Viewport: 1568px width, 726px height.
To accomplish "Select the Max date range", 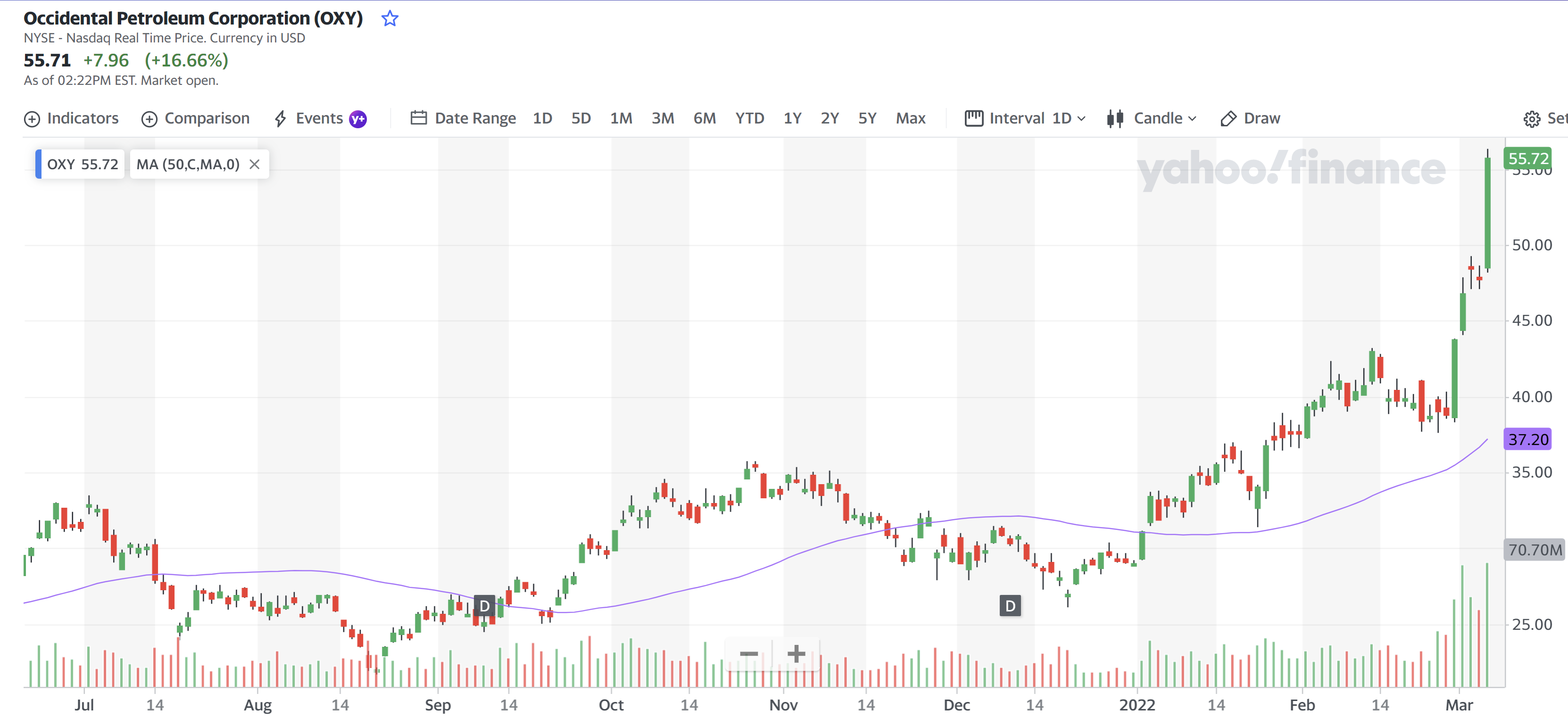I will tap(911, 118).
